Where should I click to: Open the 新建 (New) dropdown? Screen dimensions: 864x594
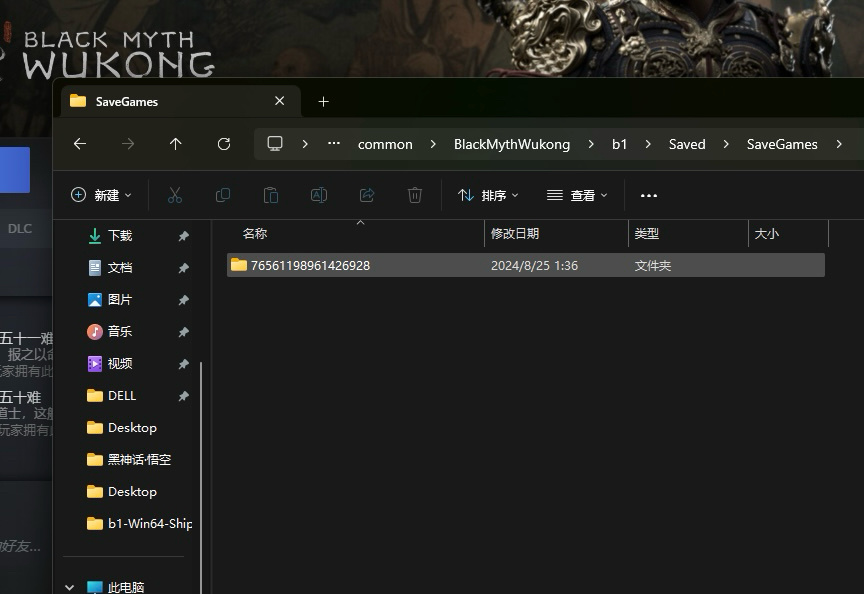click(x=101, y=195)
